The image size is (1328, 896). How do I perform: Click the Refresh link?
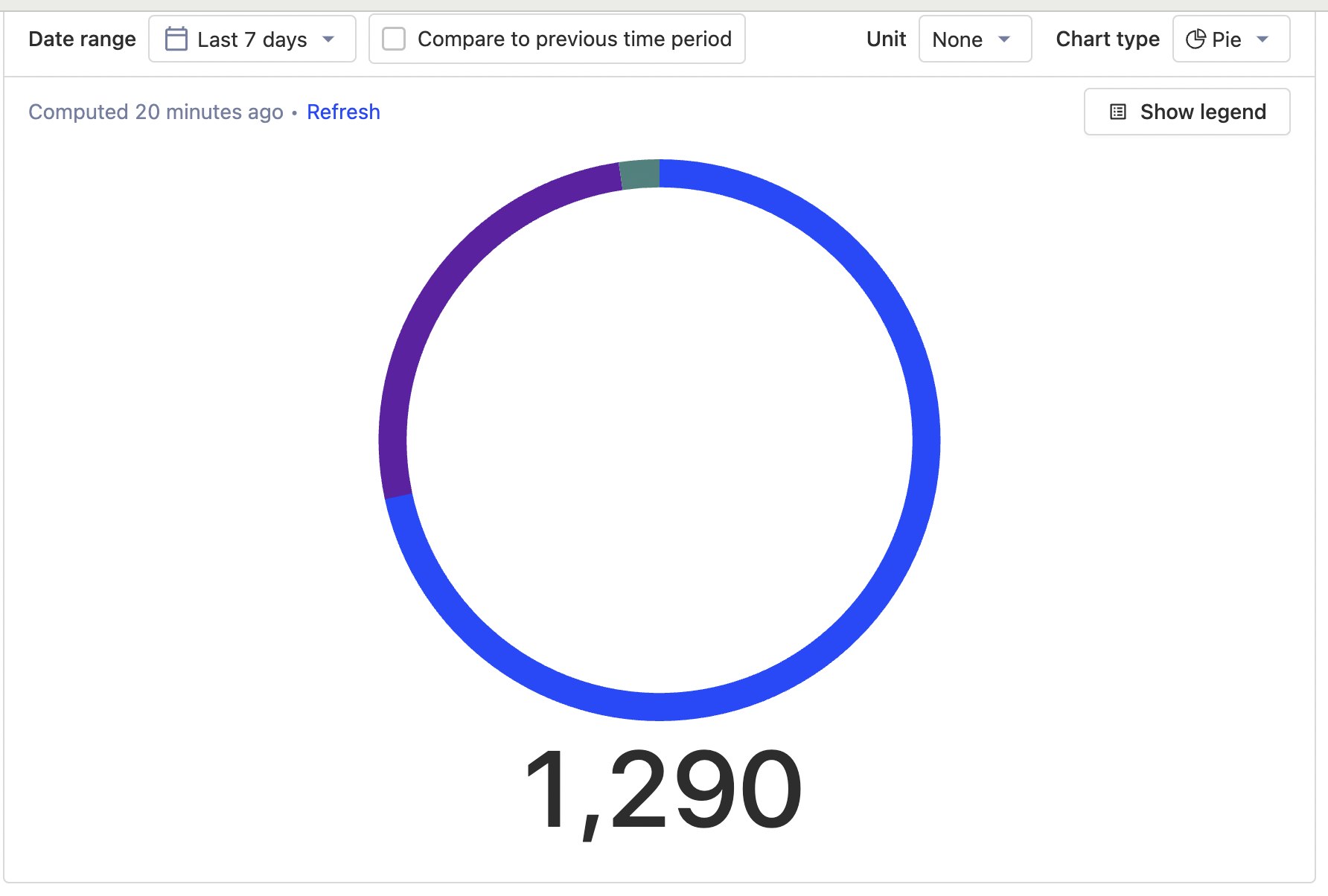343,112
